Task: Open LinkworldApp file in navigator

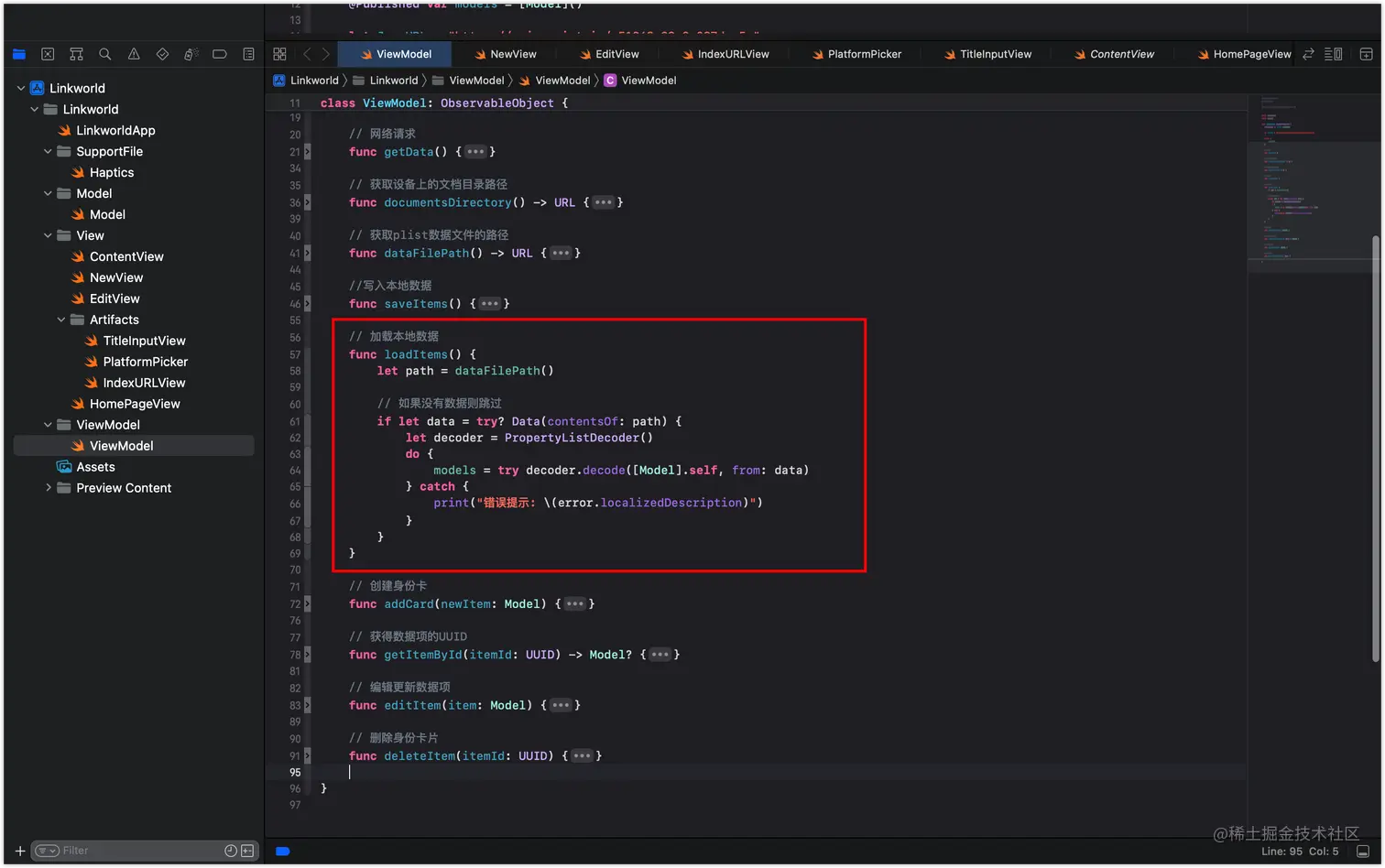Action: (115, 130)
